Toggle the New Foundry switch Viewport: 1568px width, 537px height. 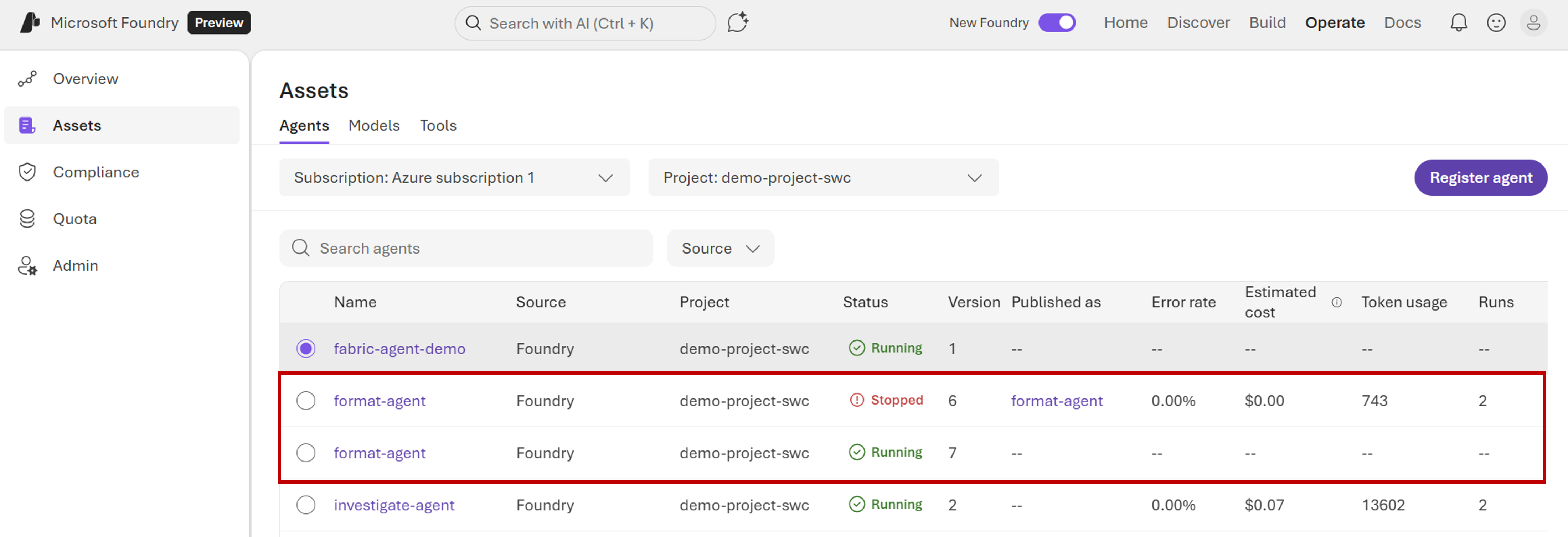click(x=1057, y=22)
